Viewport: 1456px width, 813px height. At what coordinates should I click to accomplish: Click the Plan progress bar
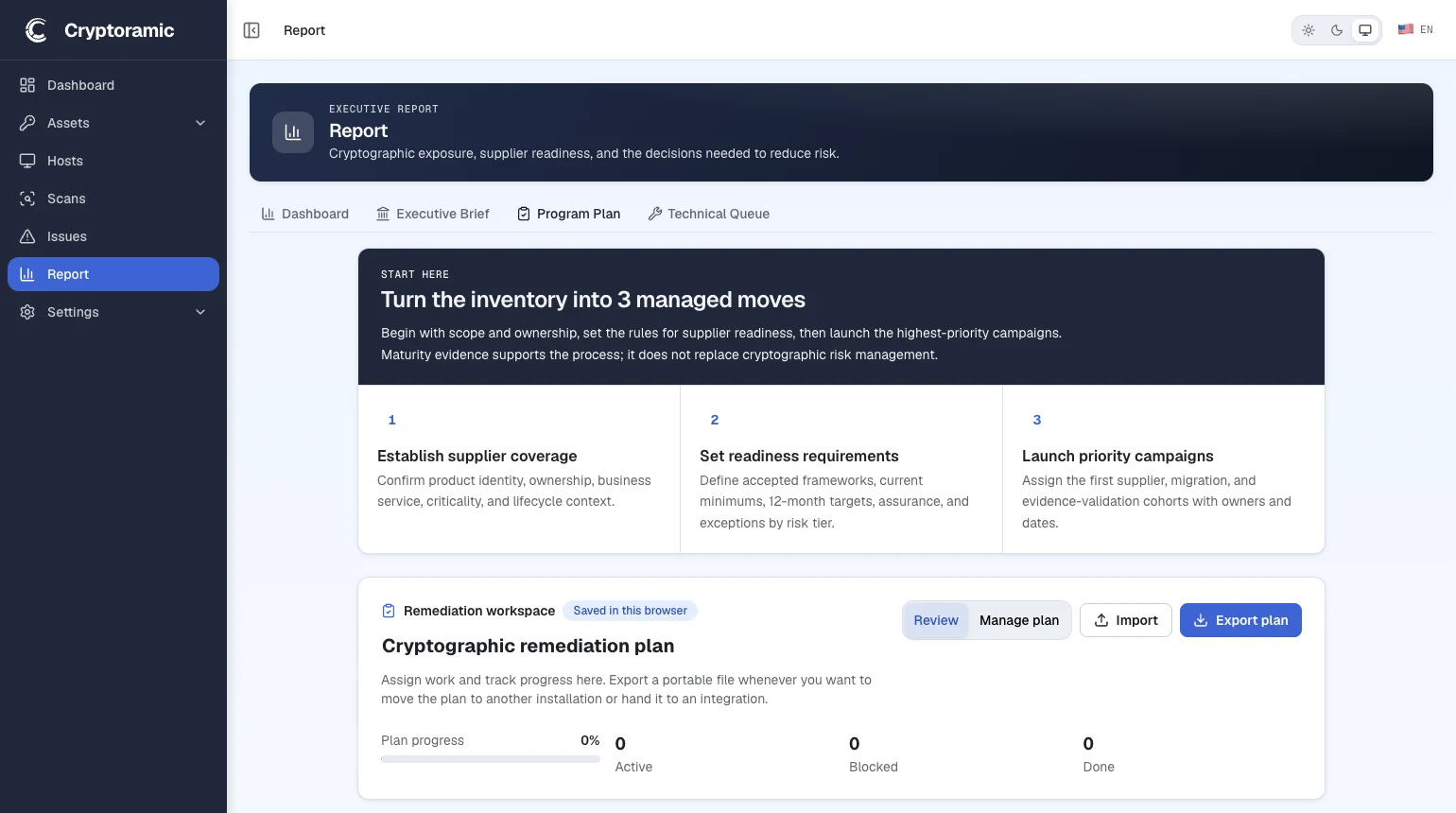491,759
